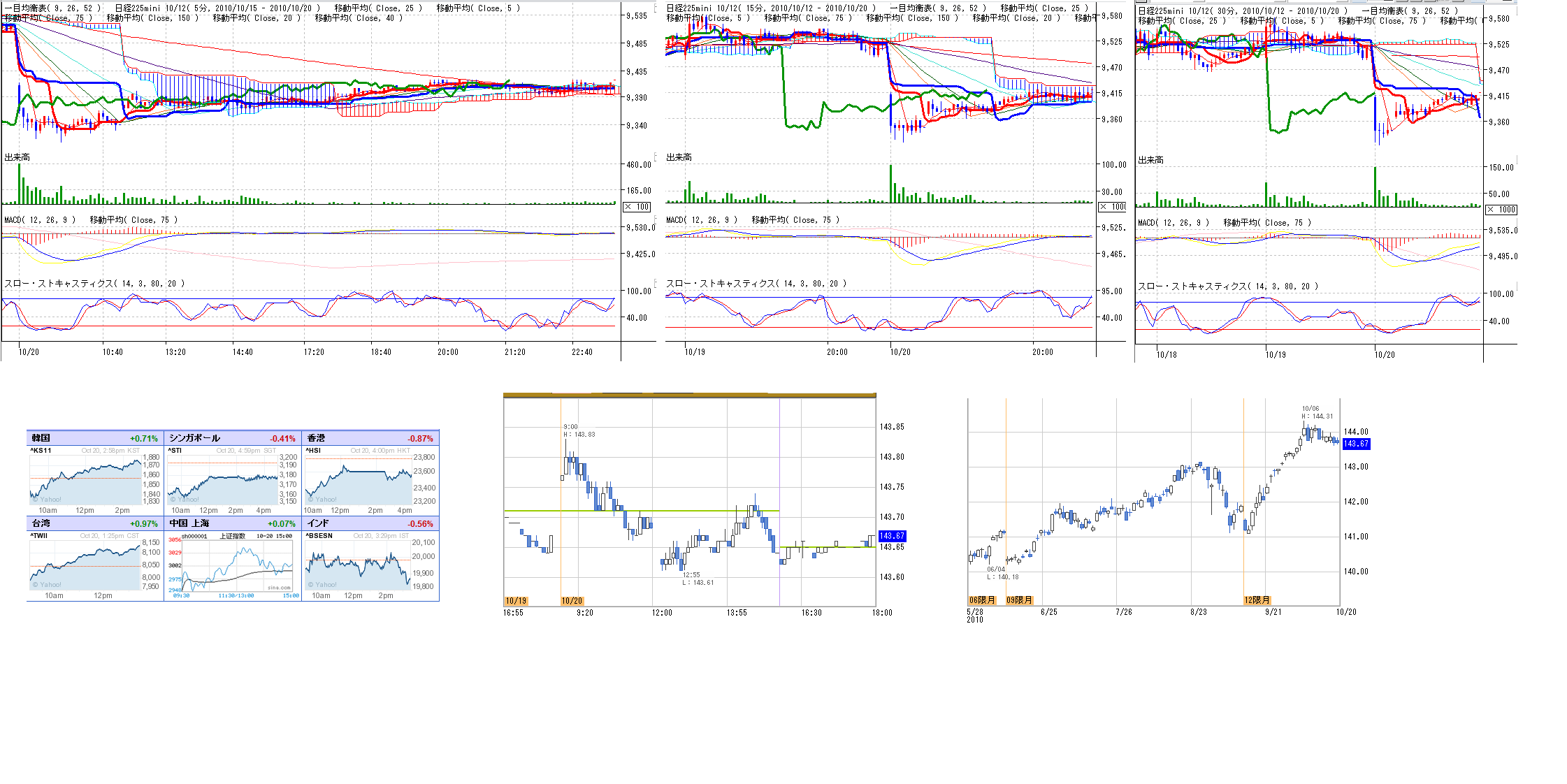Click the 10/19 date marker on intraday chart
The image size is (1567, 784).
[516, 601]
